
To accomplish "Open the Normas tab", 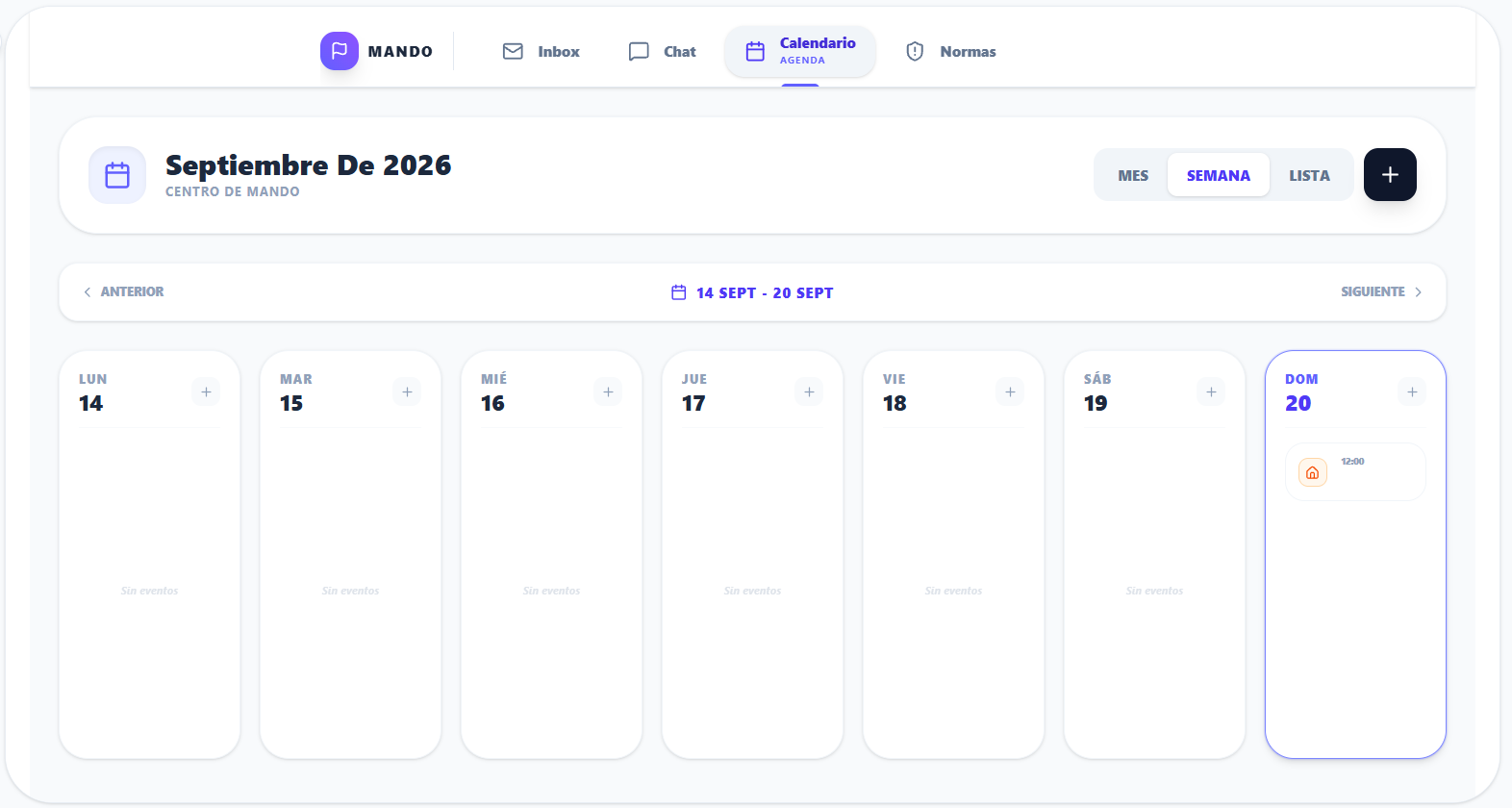I will 951,51.
